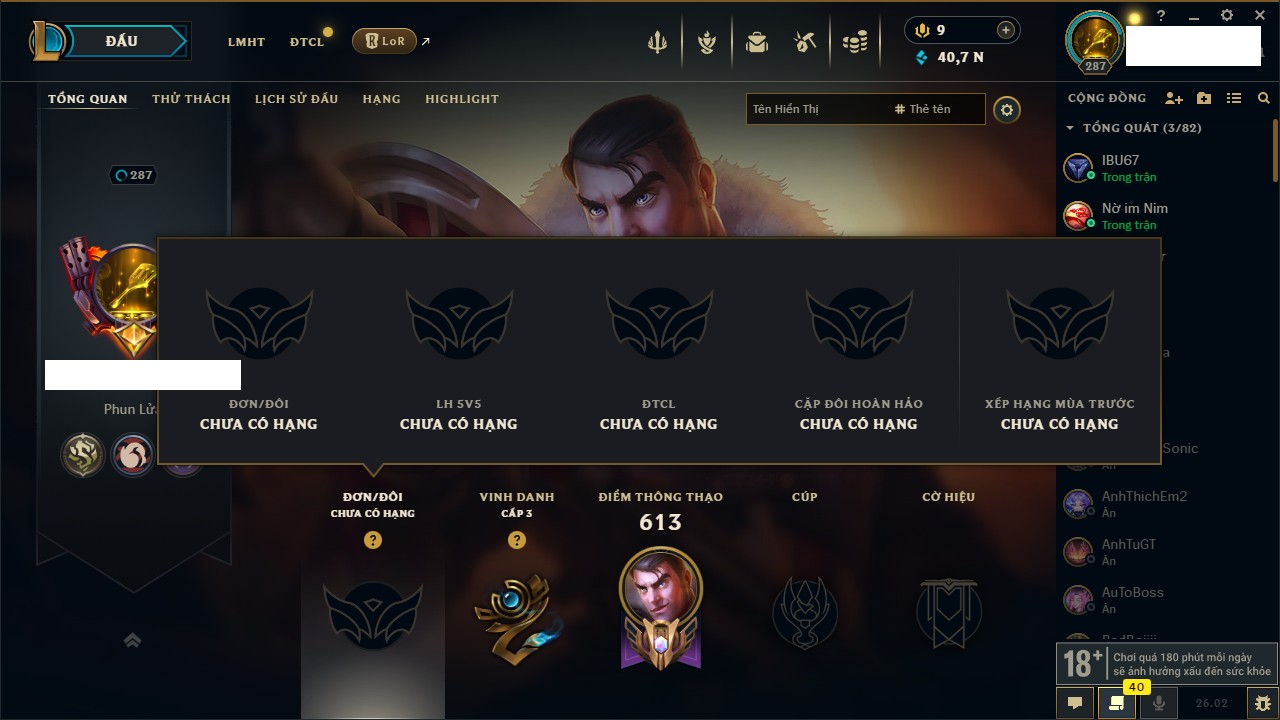Expand the profile banner upward chevron
The width and height of the screenshot is (1280, 720).
click(132, 640)
